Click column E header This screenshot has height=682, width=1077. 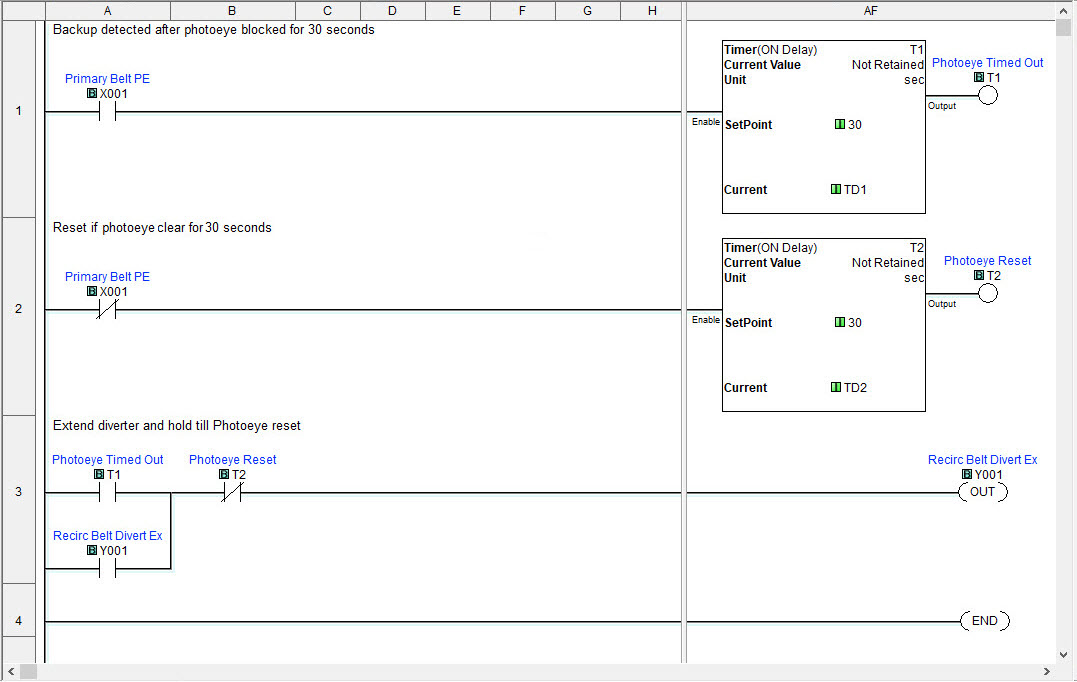(x=457, y=11)
